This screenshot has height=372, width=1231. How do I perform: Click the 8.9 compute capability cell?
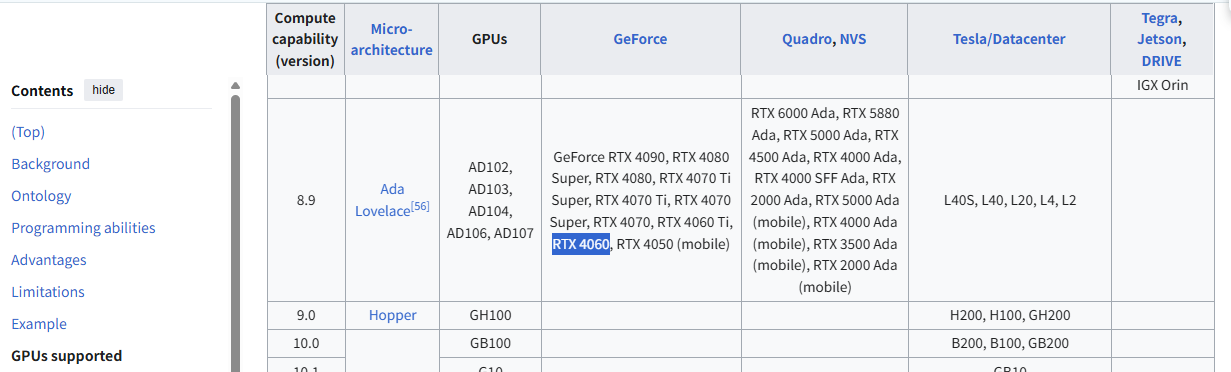(306, 200)
